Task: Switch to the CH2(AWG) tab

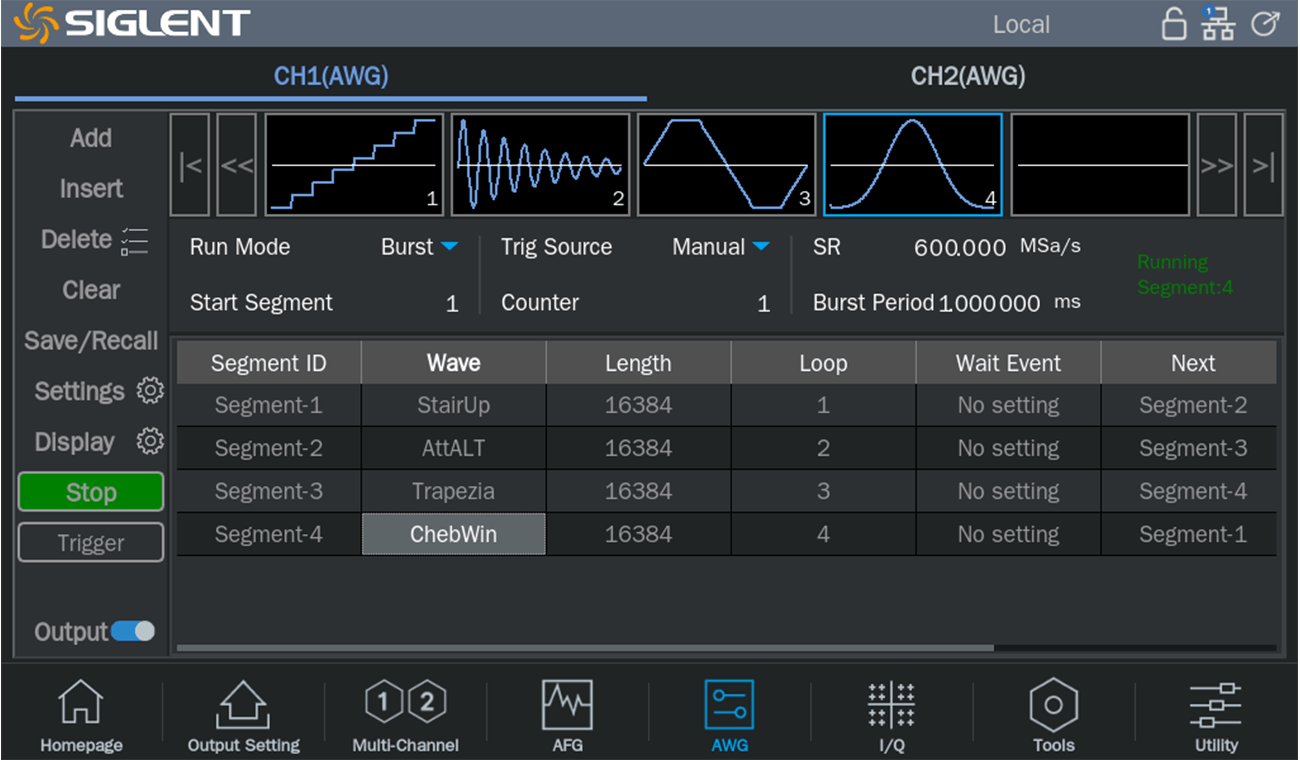Action: 967,76
